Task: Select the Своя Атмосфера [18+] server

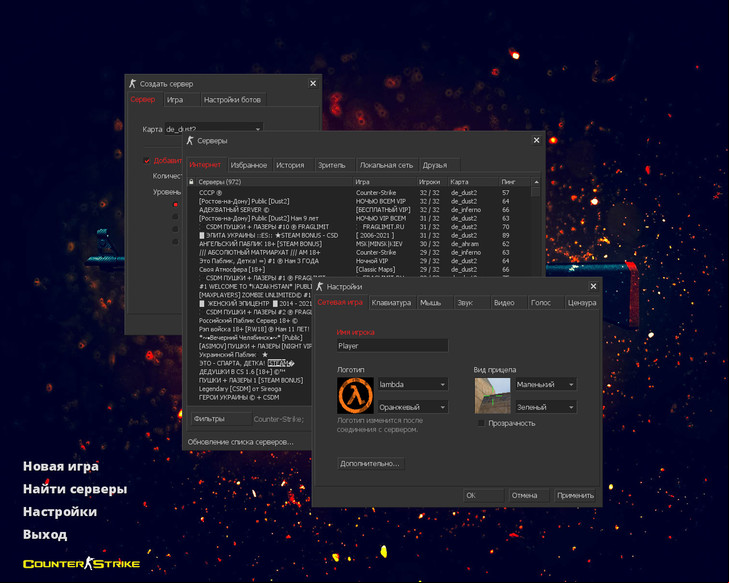Action: point(358,269)
